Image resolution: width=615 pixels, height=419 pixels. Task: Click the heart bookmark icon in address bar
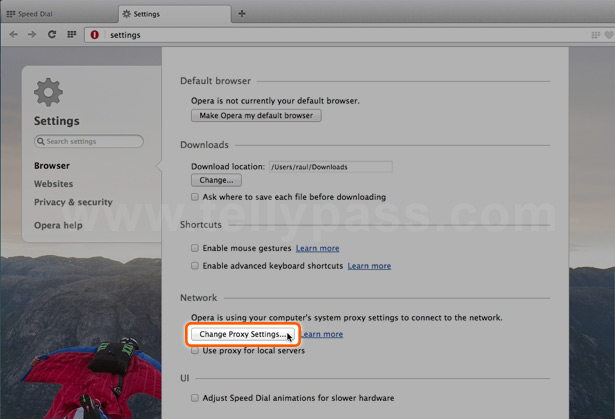609,35
